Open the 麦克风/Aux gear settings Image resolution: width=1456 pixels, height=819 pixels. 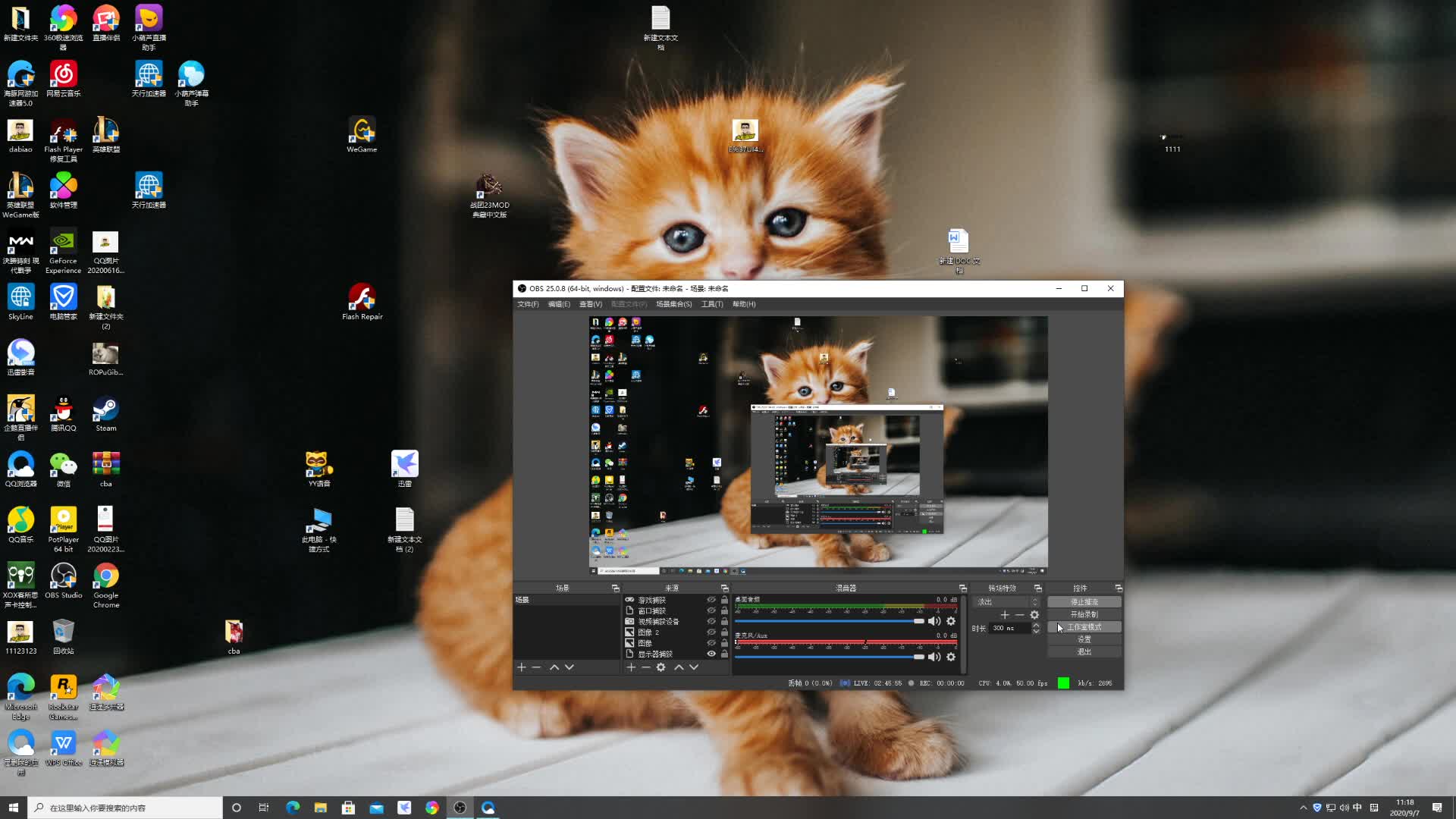click(x=951, y=657)
